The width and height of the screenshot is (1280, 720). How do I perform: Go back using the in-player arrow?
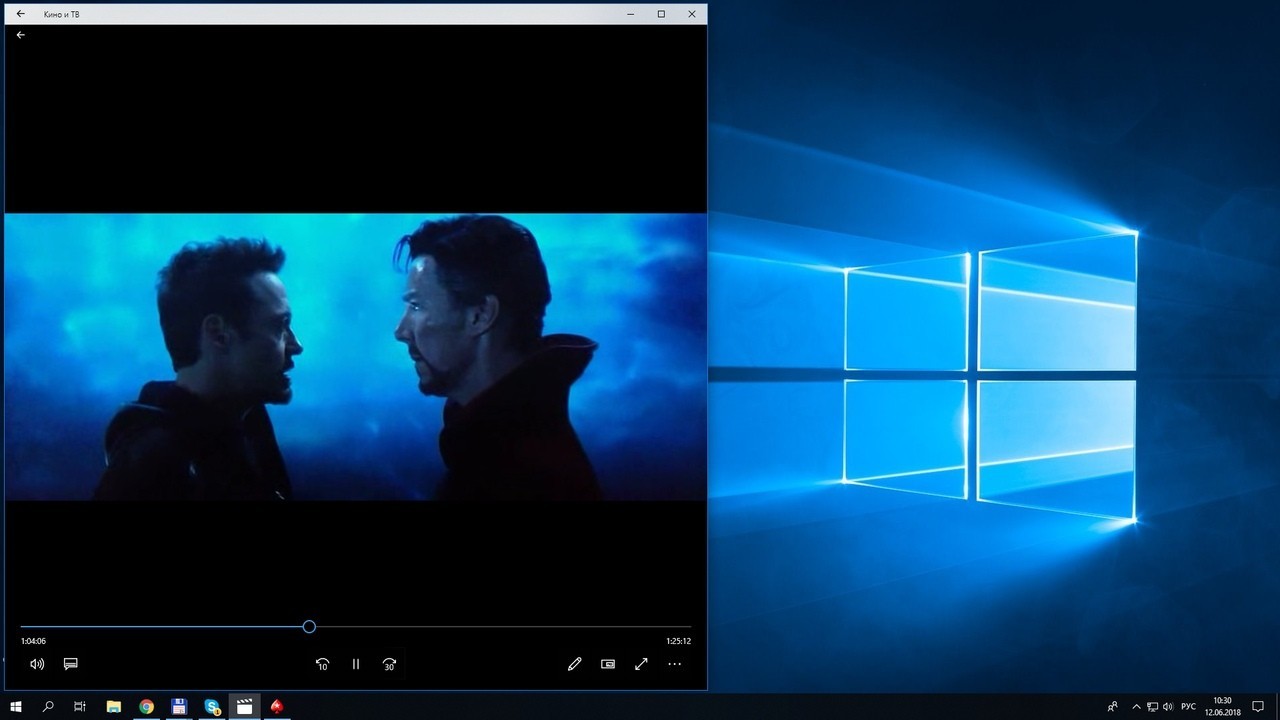21,35
